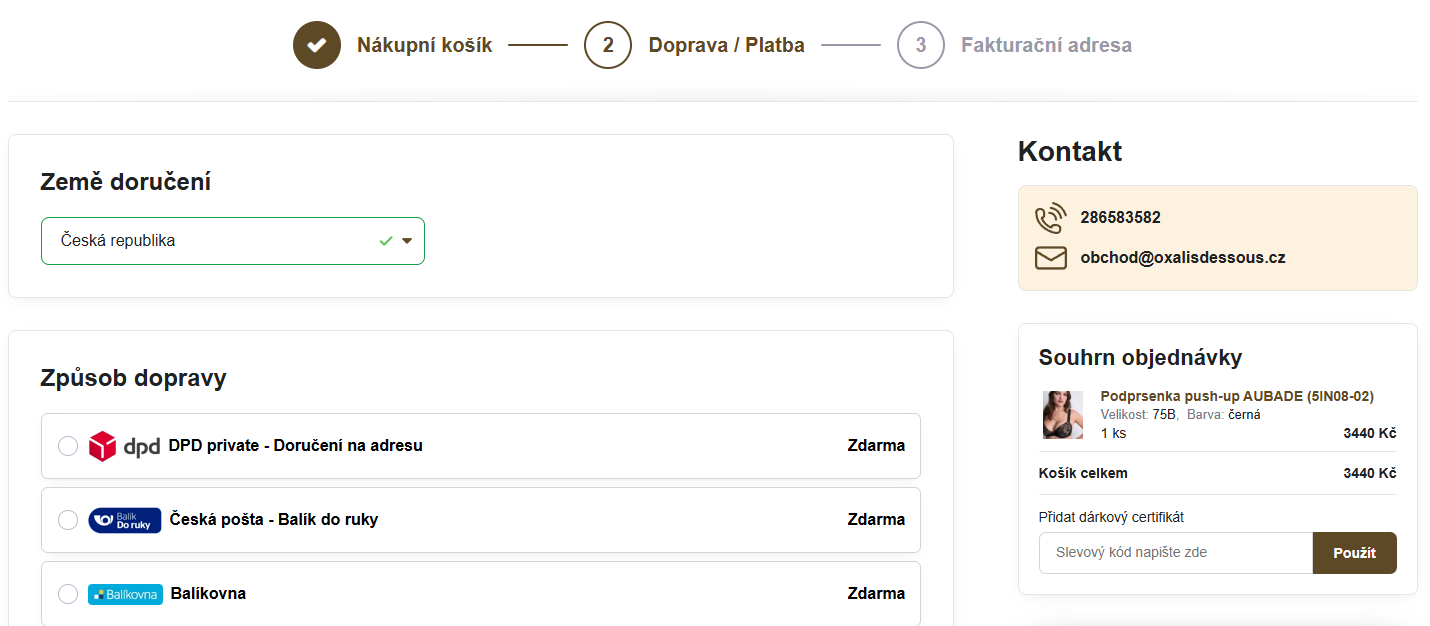Click the checkmark icon for Nákupní košík step

point(317,45)
